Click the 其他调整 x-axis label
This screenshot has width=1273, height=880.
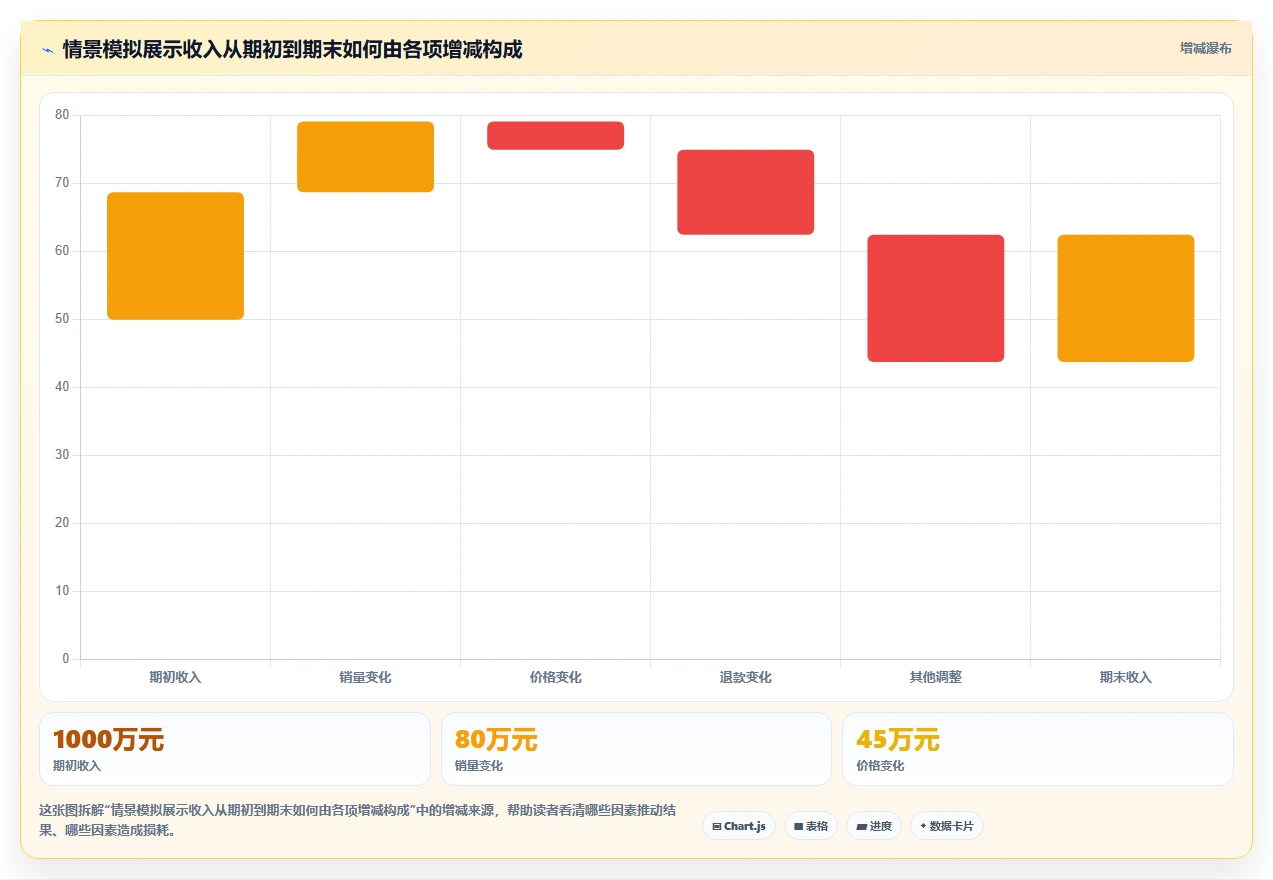point(935,677)
